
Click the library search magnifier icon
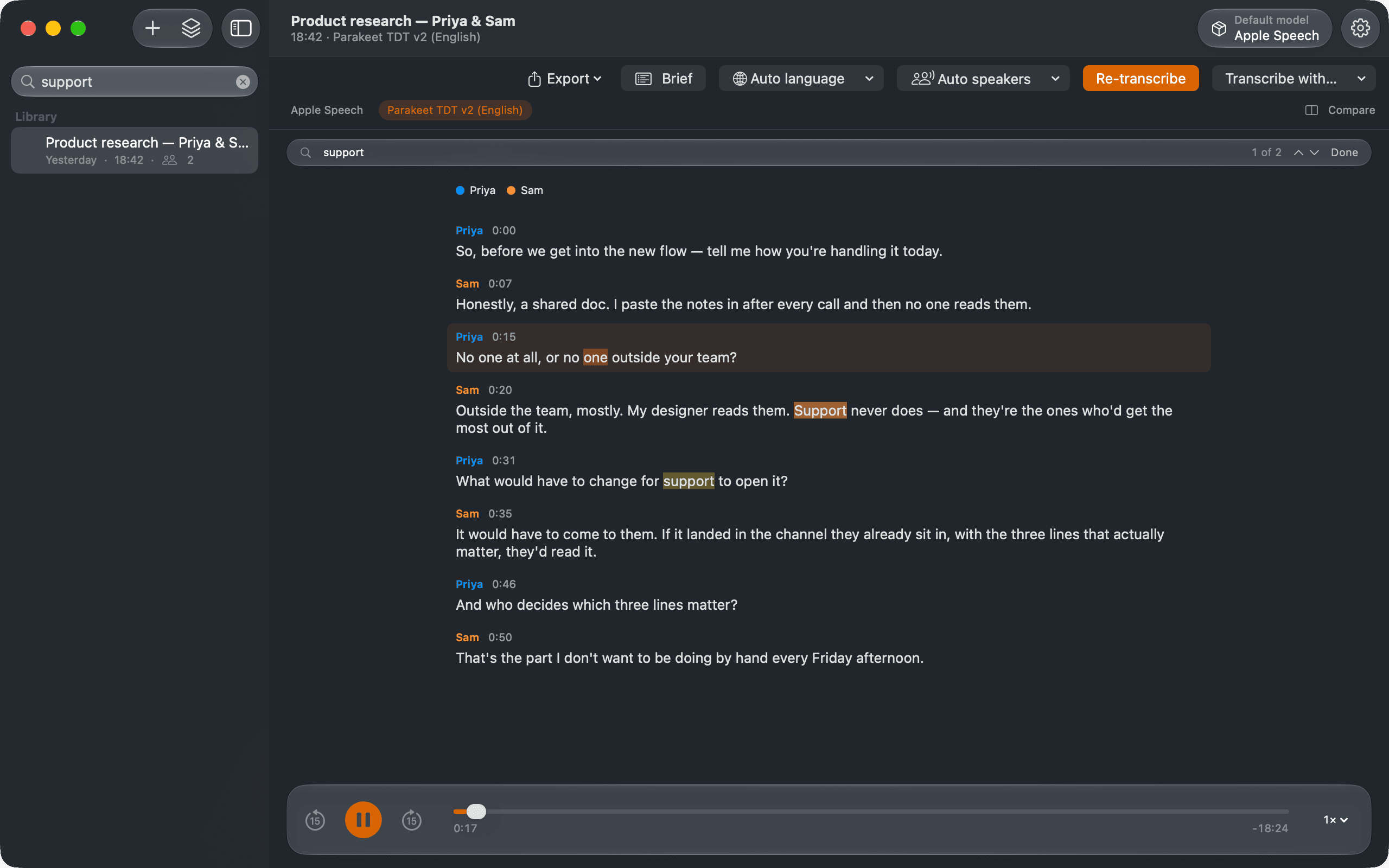[28, 81]
